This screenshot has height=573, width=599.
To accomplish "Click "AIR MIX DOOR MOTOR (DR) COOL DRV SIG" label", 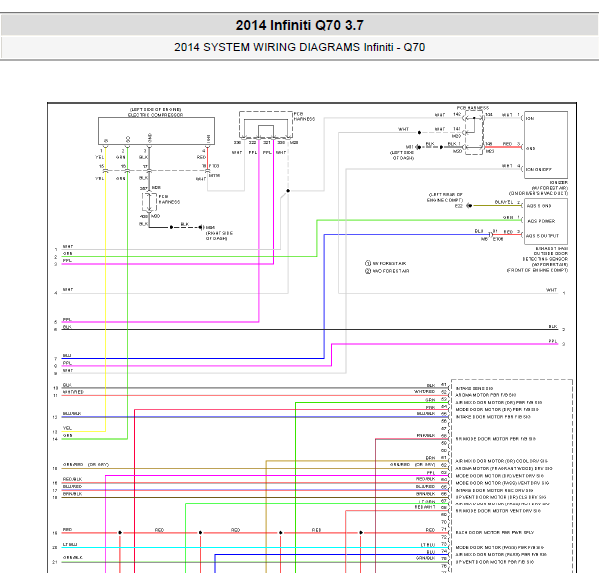I will [502, 461].
